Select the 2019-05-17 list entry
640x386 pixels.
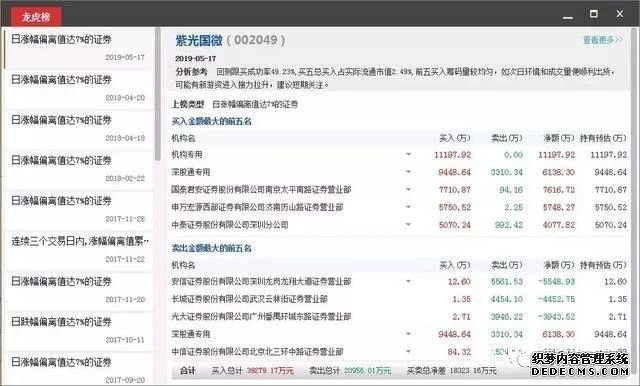point(78,48)
